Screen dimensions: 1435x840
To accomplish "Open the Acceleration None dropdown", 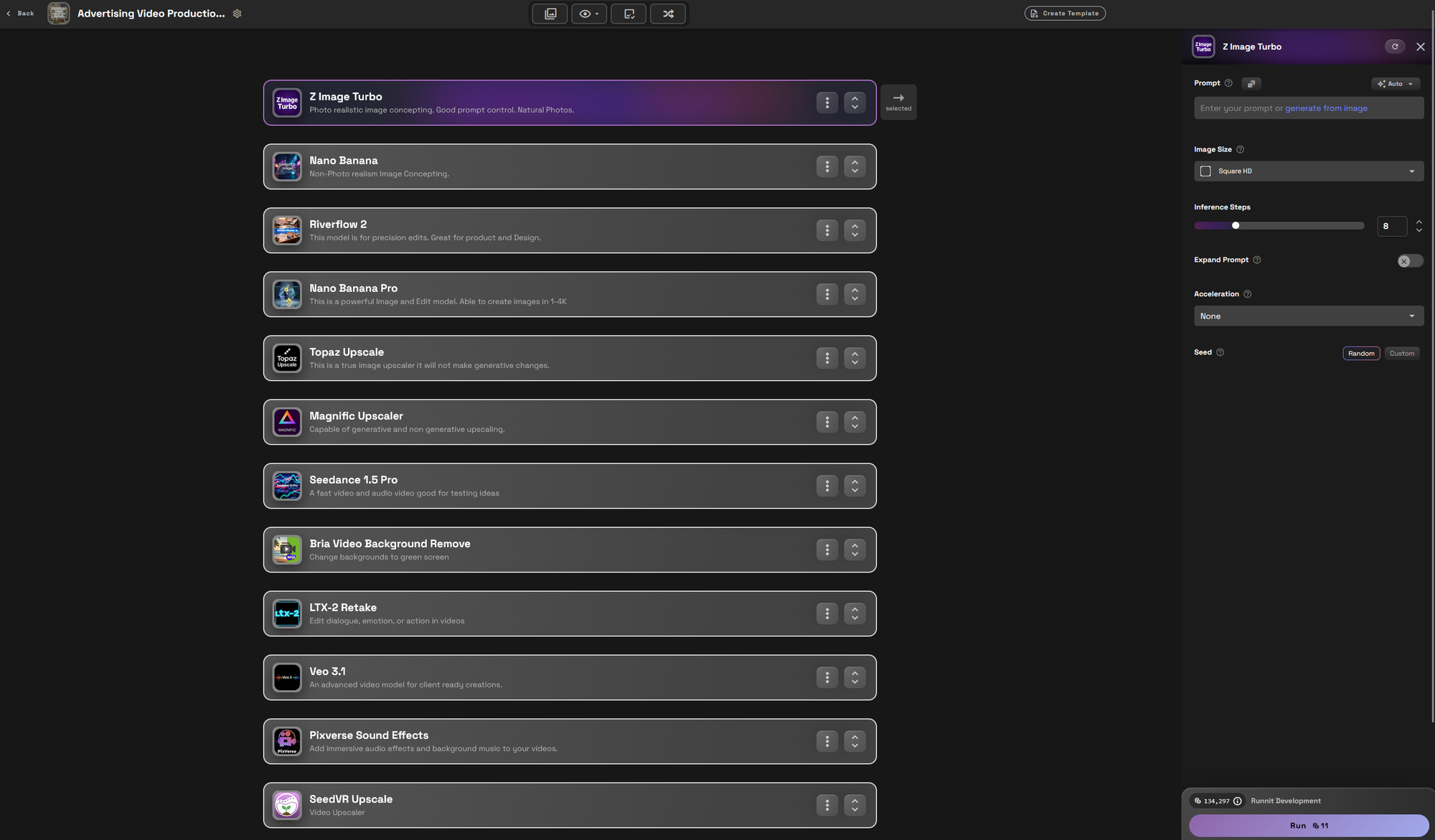I will point(1308,316).
